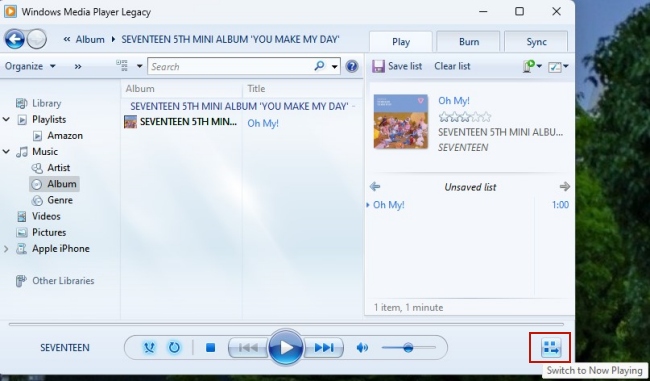This screenshot has width=650, height=381.
Task: Select the SEVENTEEN 5TH MIN... album row text
Action: (189, 122)
